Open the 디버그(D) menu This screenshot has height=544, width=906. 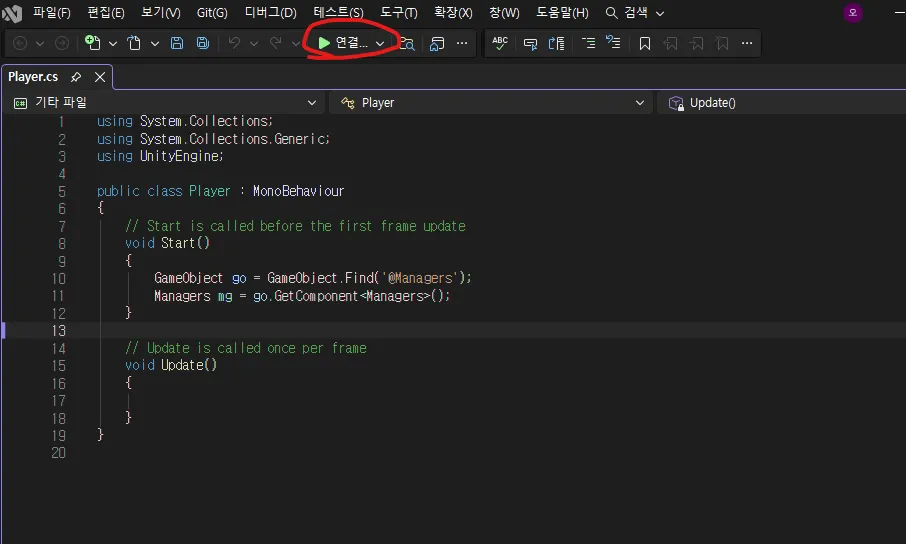(x=270, y=13)
